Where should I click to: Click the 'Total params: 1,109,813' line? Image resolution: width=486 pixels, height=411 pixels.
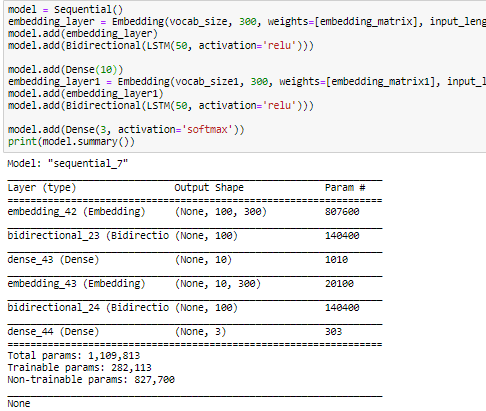point(74,356)
